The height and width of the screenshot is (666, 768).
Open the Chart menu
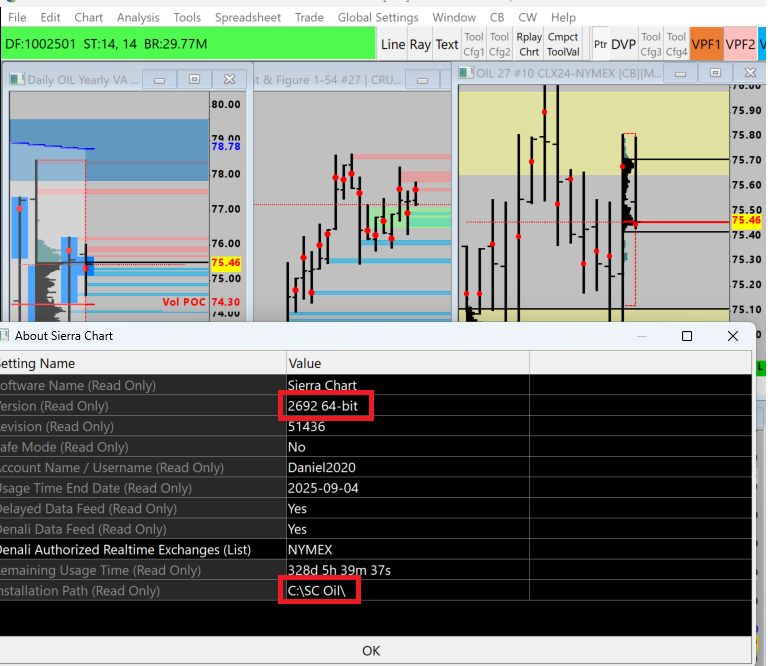(x=89, y=18)
